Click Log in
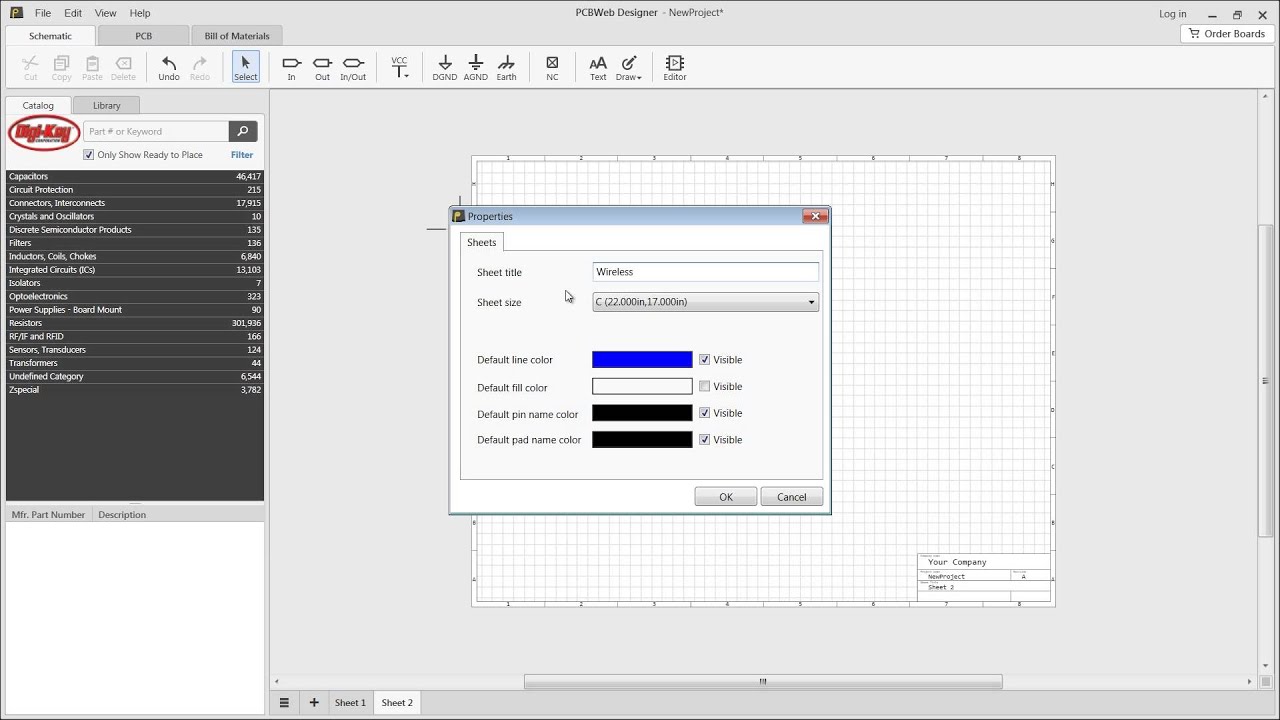This screenshot has width=1280, height=720. pos(1173,14)
